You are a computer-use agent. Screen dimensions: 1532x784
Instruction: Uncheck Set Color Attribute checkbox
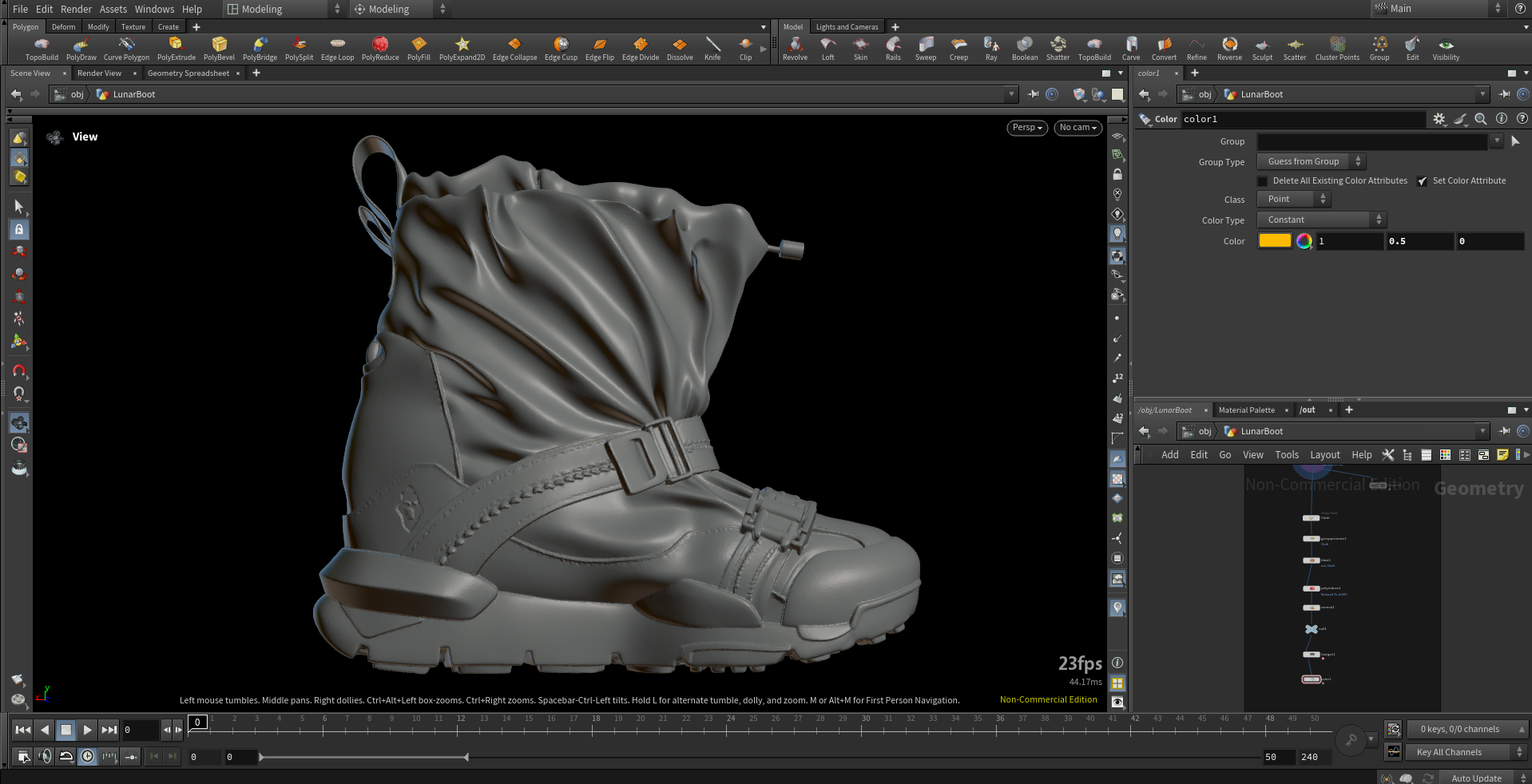[x=1423, y=181]
